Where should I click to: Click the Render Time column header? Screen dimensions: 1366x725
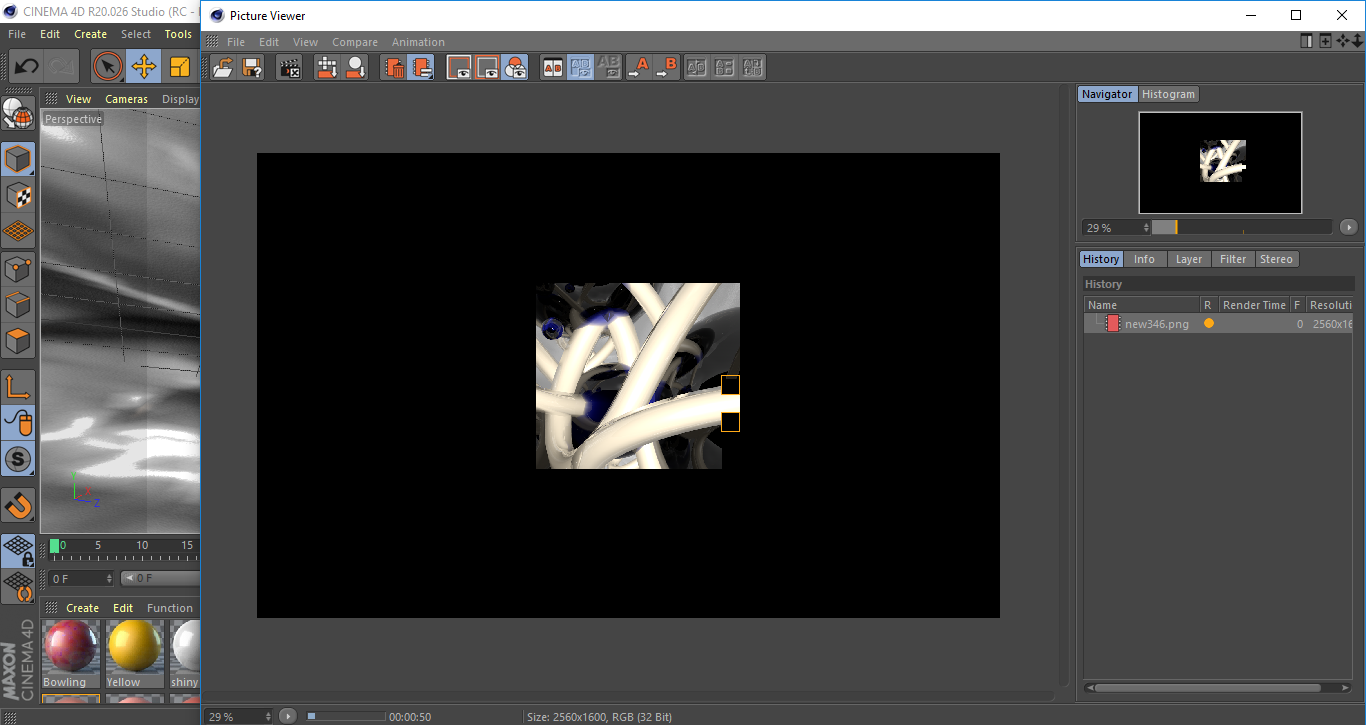click(1254, 305)
